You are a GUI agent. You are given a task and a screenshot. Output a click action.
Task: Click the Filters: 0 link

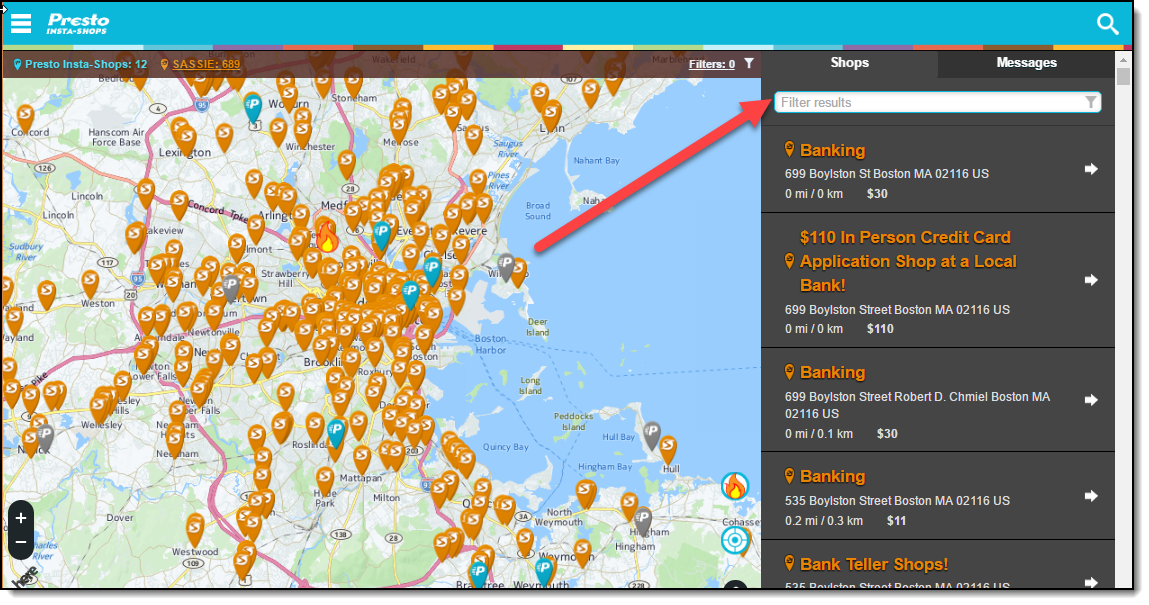click(x=712, y=64)
